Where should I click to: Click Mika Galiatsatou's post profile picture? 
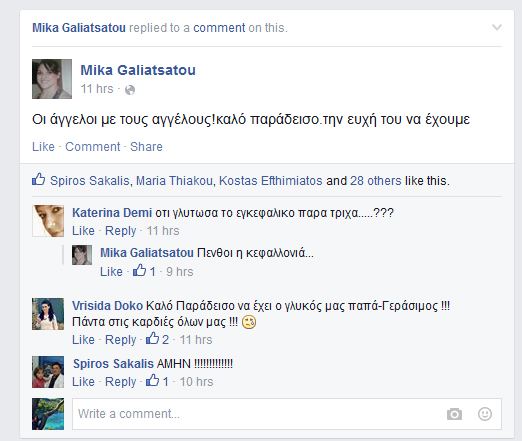52,79
